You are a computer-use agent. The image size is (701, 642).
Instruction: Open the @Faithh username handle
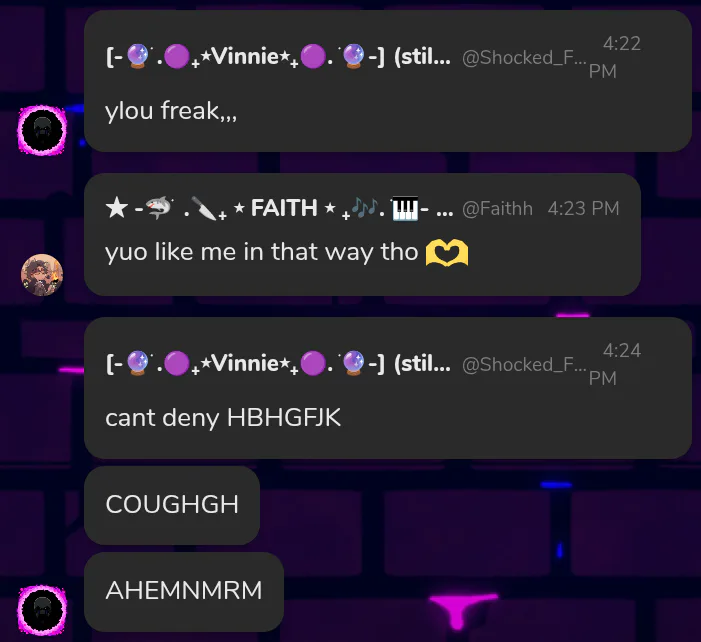tap(497, 209)
